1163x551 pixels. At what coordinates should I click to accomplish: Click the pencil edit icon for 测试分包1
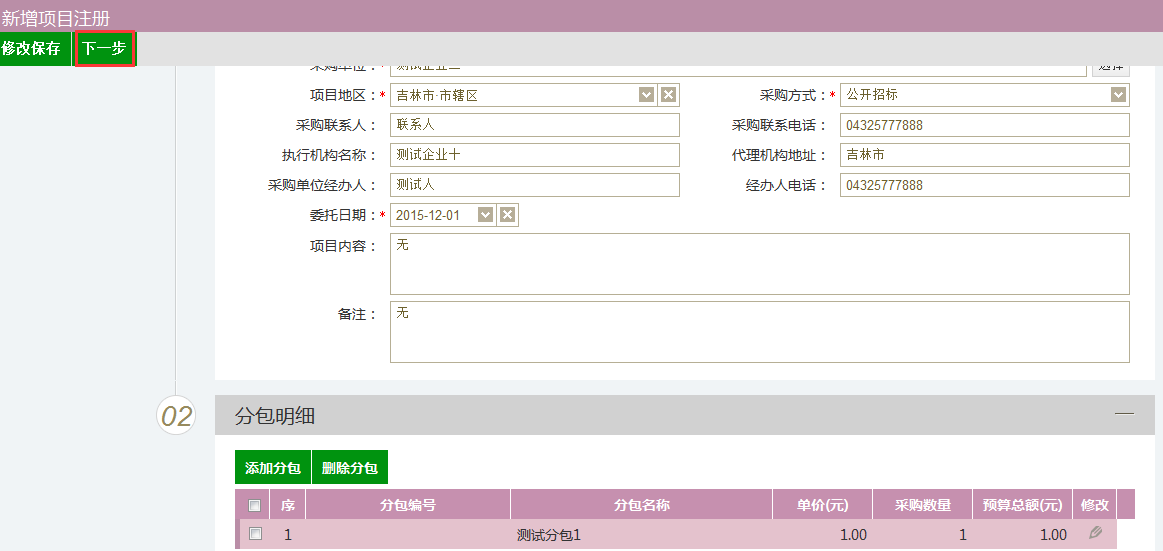click(1095, 533)
